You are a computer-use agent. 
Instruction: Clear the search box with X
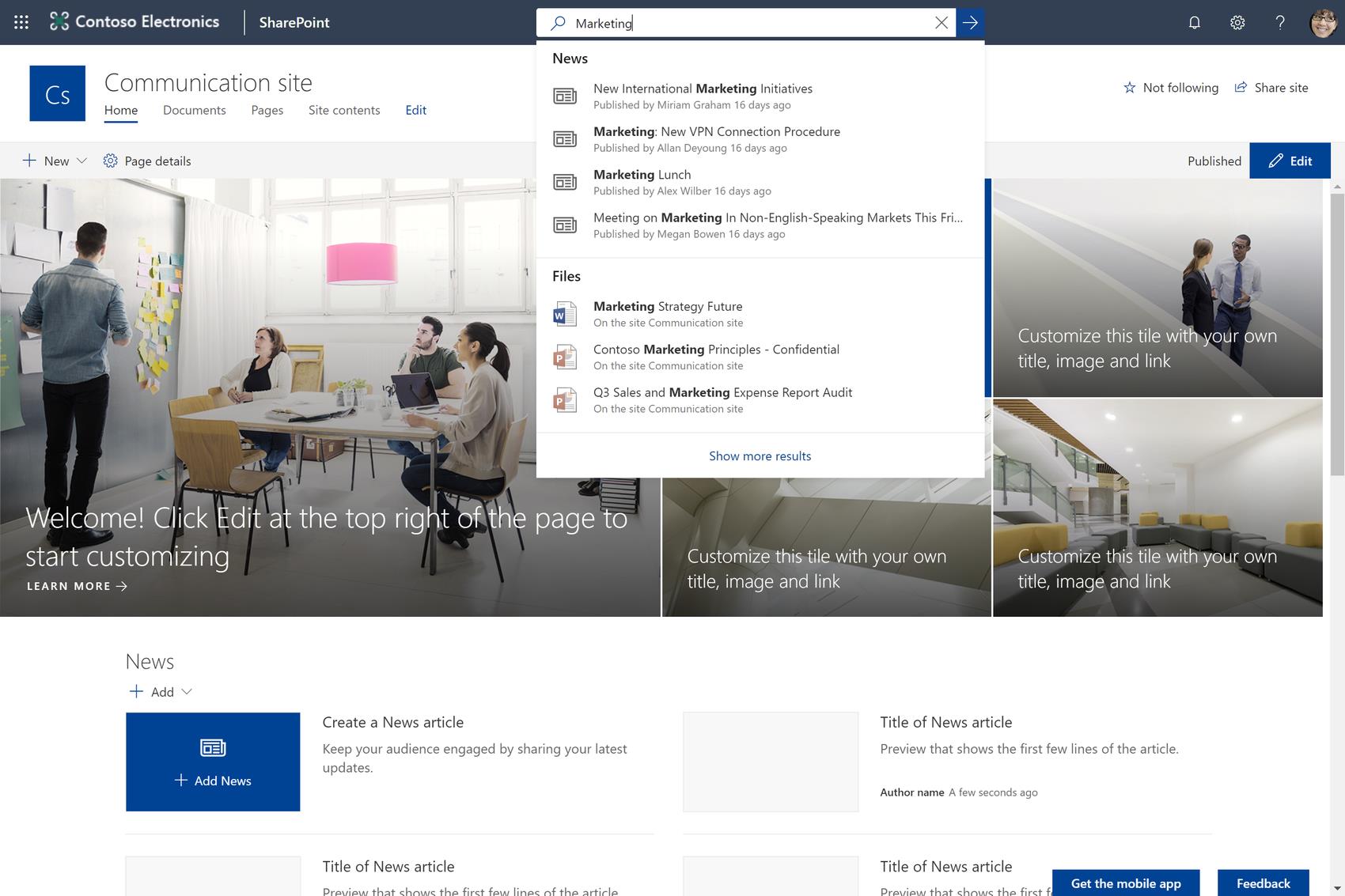tap(941, 23)
